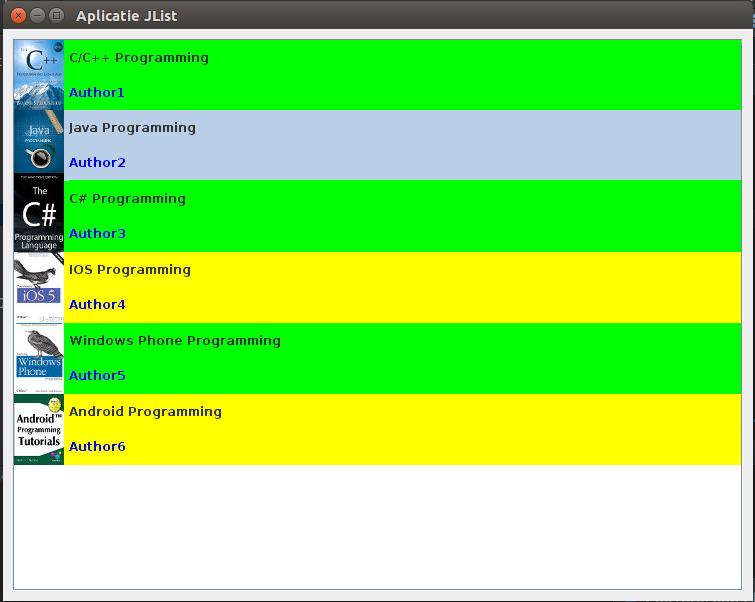
Task: Click the Windows Phone book cover
Action: pos(39,359)
